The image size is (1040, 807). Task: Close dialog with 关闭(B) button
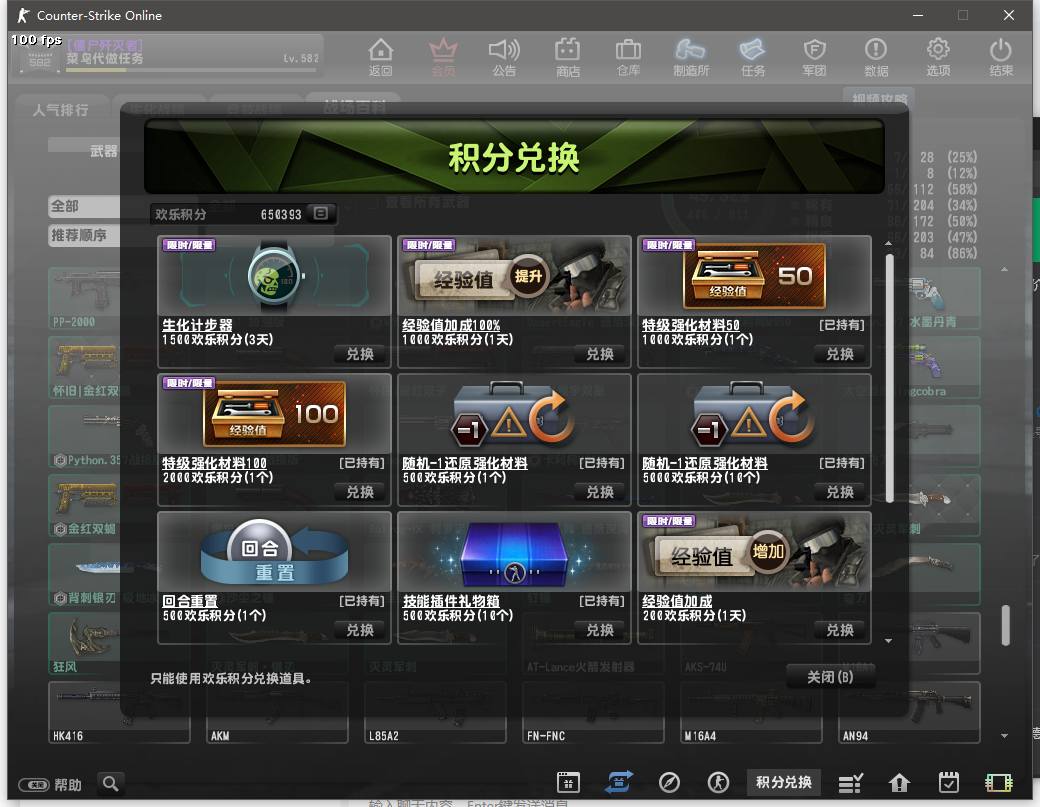(830, 677)
